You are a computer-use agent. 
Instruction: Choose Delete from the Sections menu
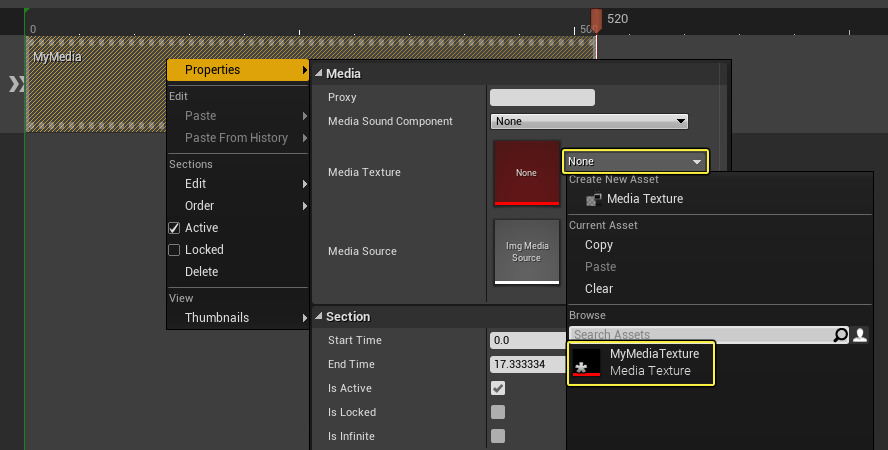pyautogui.click(x=201, y=272)
